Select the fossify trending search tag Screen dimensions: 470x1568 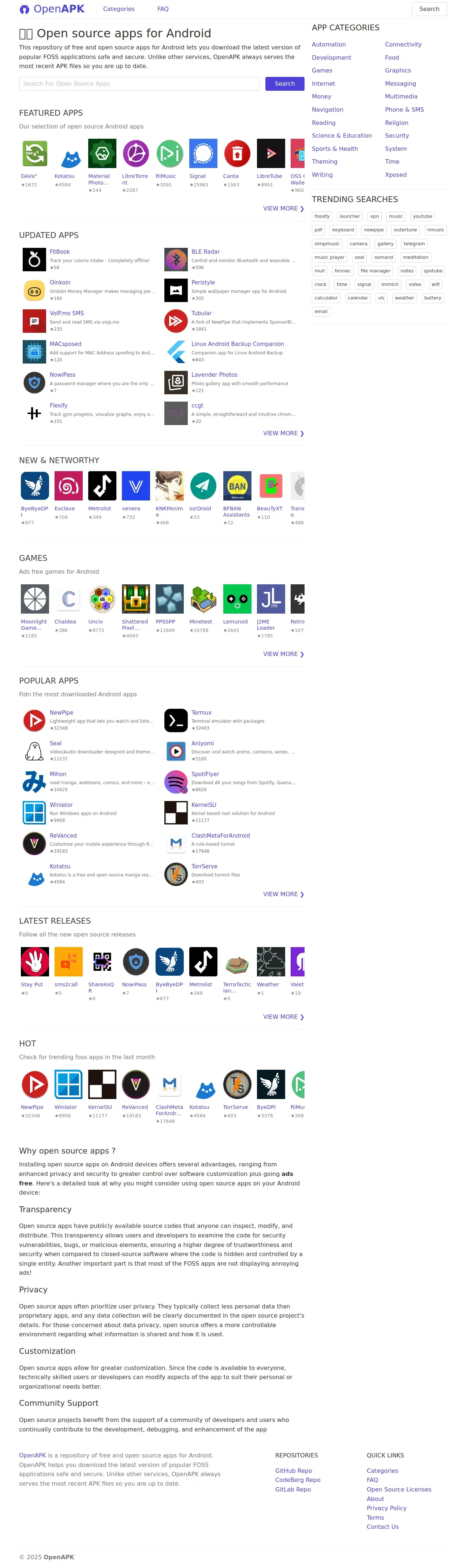pyautogui.click(x=322, y=217)
